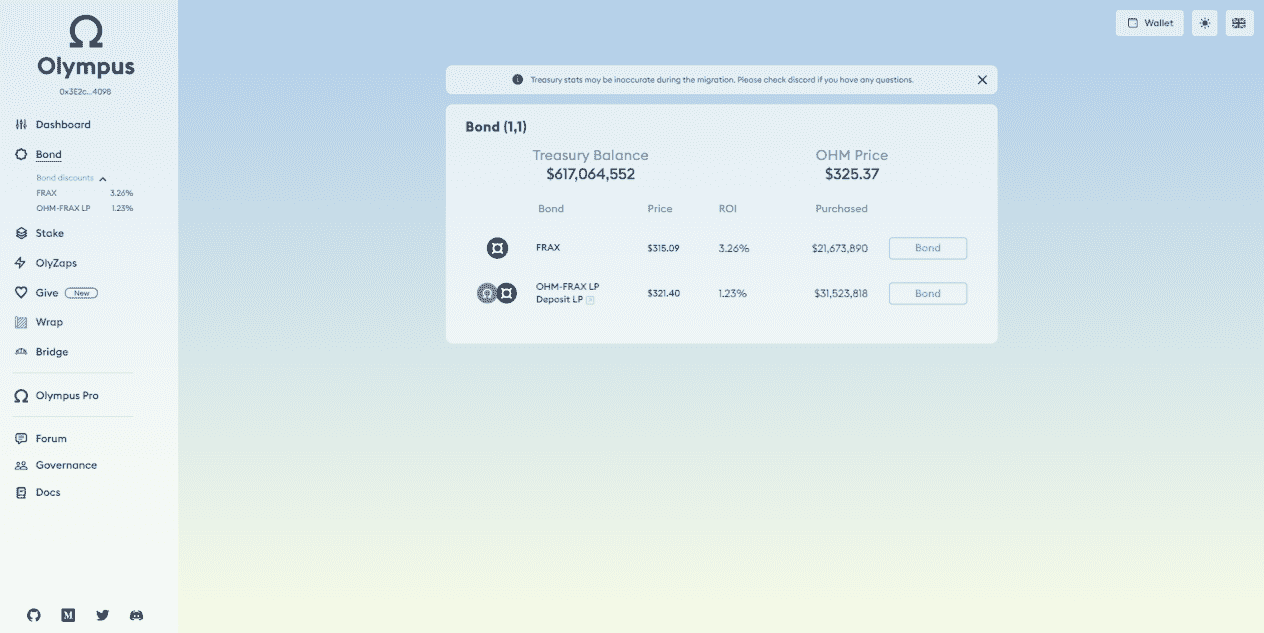1264x633 pixels.
Task: Click the purchased amount $21,673,890
Action: coord(840,248)
